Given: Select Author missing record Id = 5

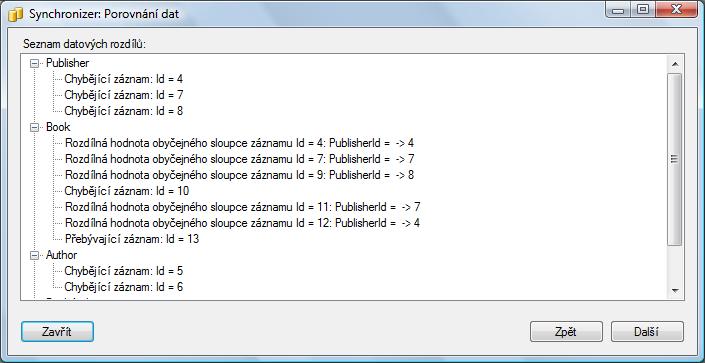Looking at the screenshot, I should (124, 271).
